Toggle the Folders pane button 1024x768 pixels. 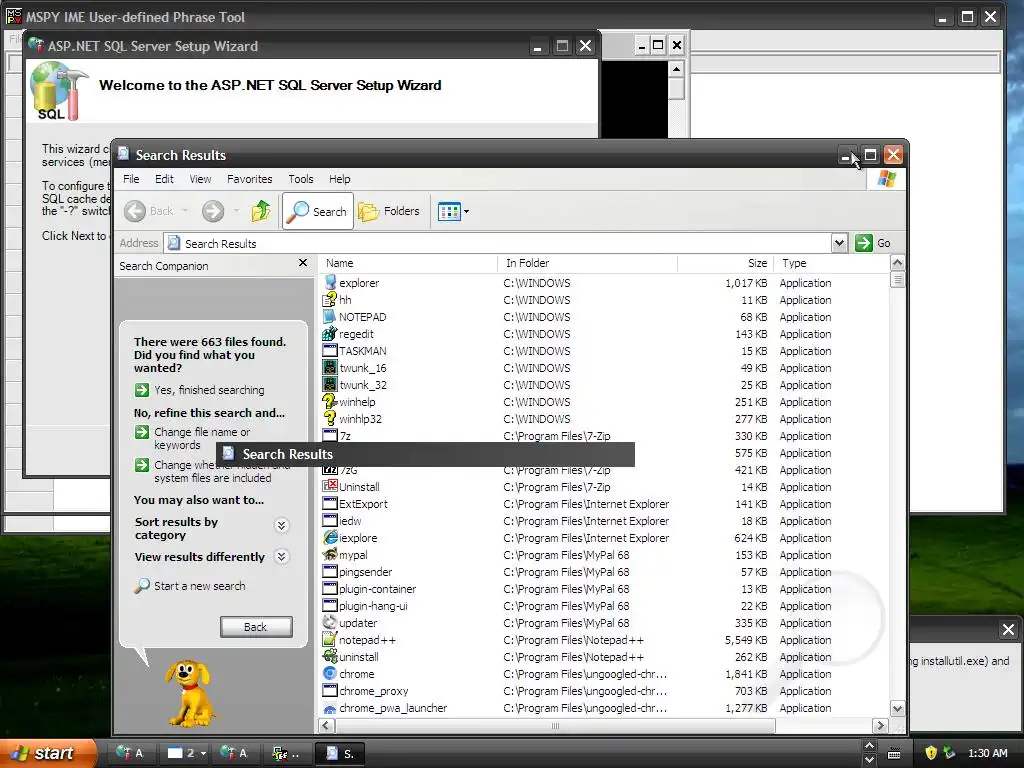[x=389, y=211]
